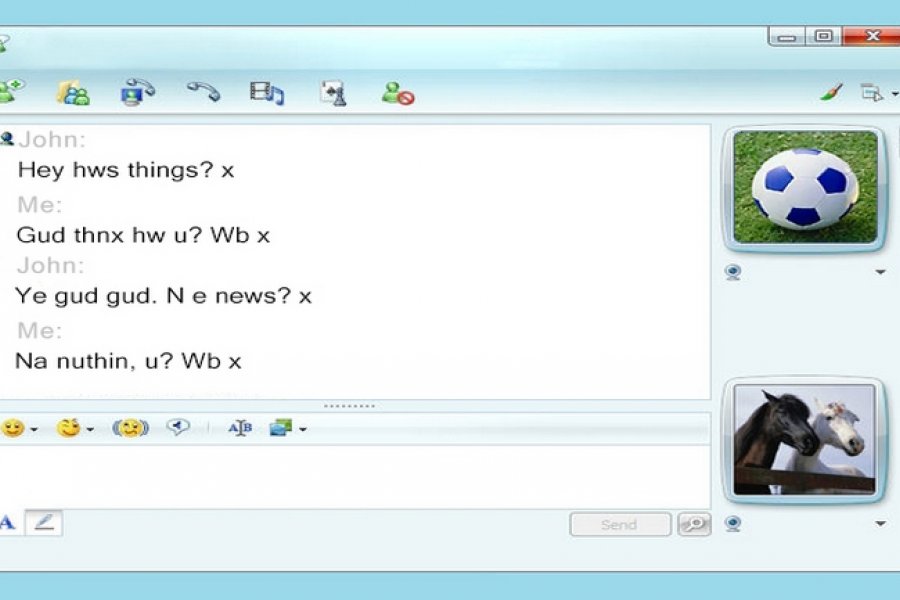Open the paintbrush color scheme icon
900x600 pixels.
pos(831,93)
